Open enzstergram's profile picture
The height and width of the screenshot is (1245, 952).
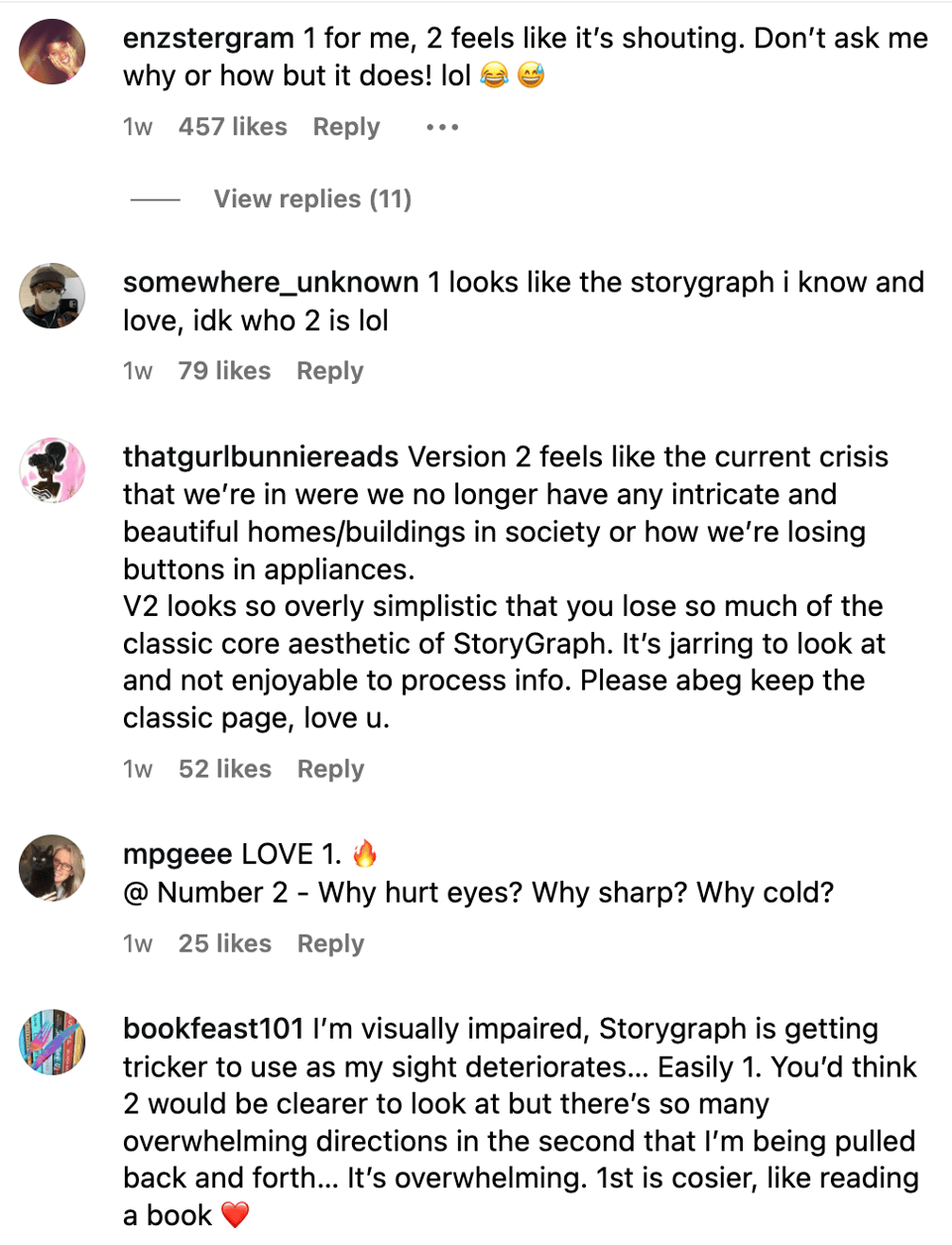[x=52, y=52]
